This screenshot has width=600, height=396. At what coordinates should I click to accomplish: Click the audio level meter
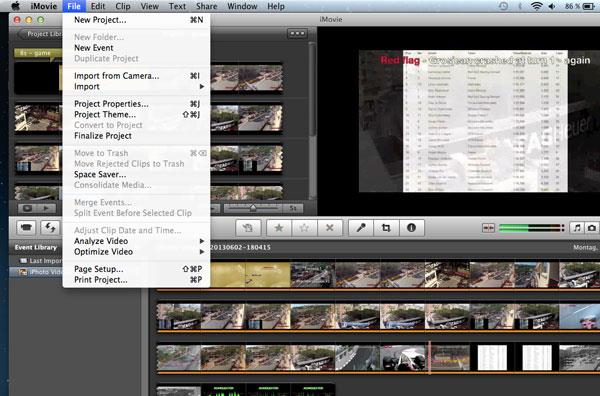(532, 228)
